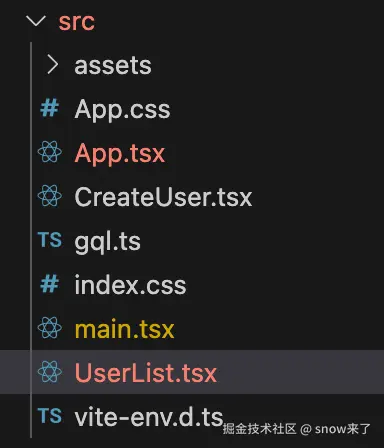Click the TS icon beside vite-env.d.ts

tap(50, 416)
